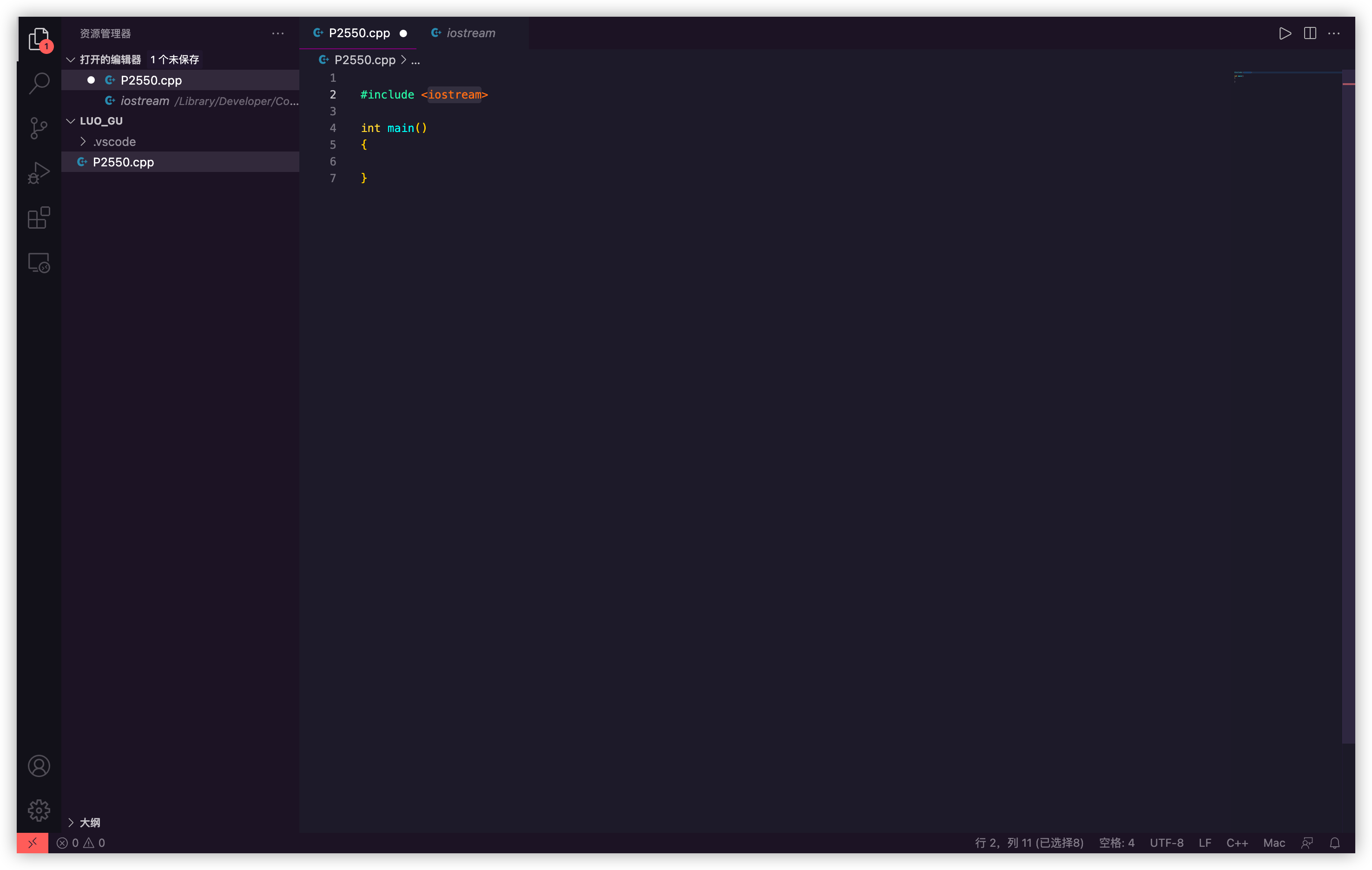Change indentation via spaces: 4 status item
Viewport: 1372px width, 870px height.
click(x=1116, y=843)
